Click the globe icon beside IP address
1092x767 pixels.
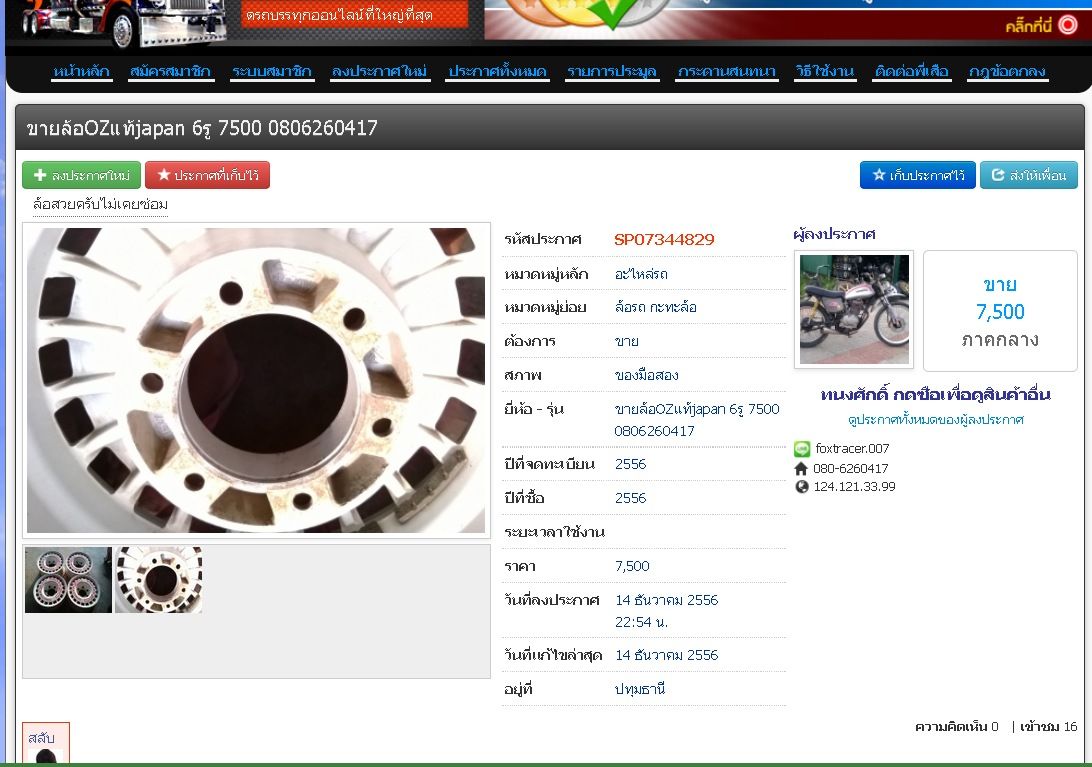click(x=802, y=487)
